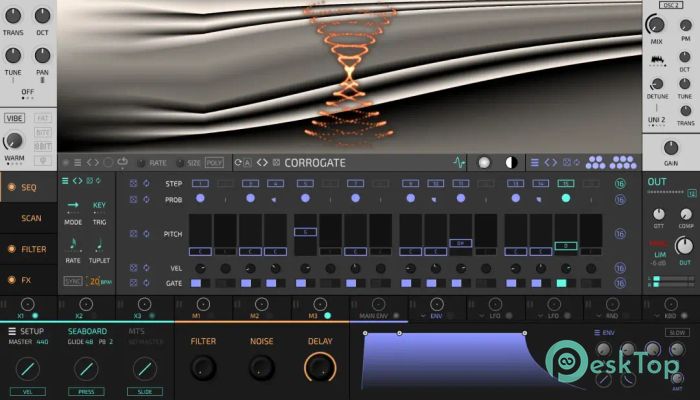Click the waveform icon next to CORROGATE

460,162
